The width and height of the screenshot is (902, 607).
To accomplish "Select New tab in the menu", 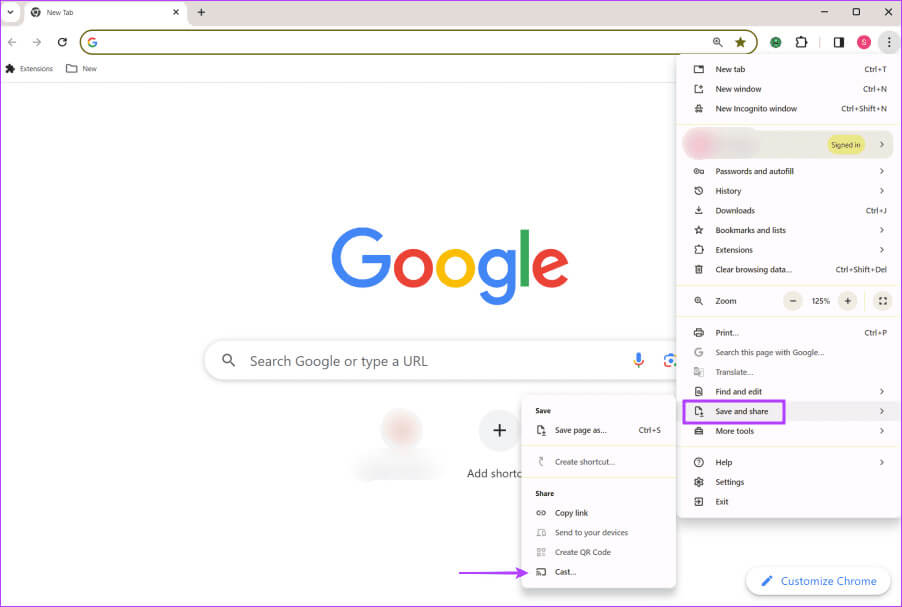I will (x=789, y=69).
